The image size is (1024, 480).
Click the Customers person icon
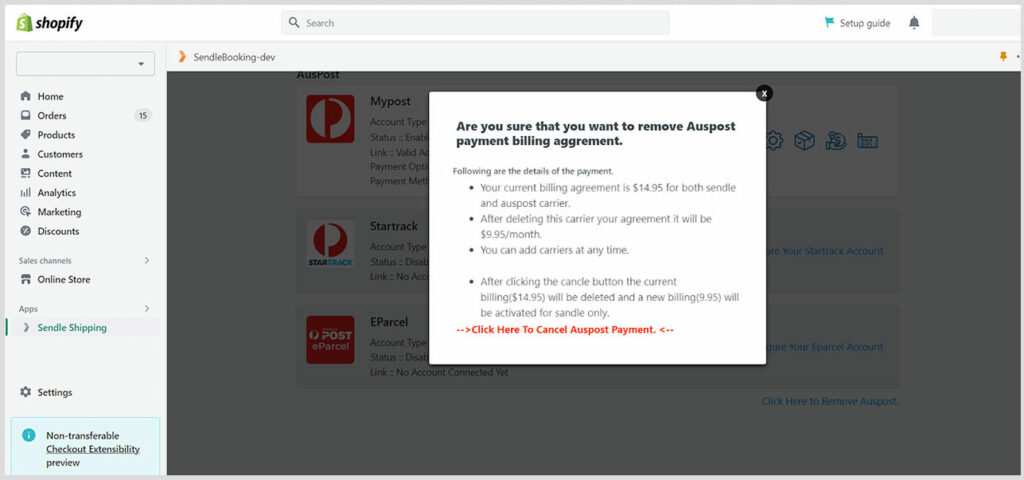click(x=25, y=153)
